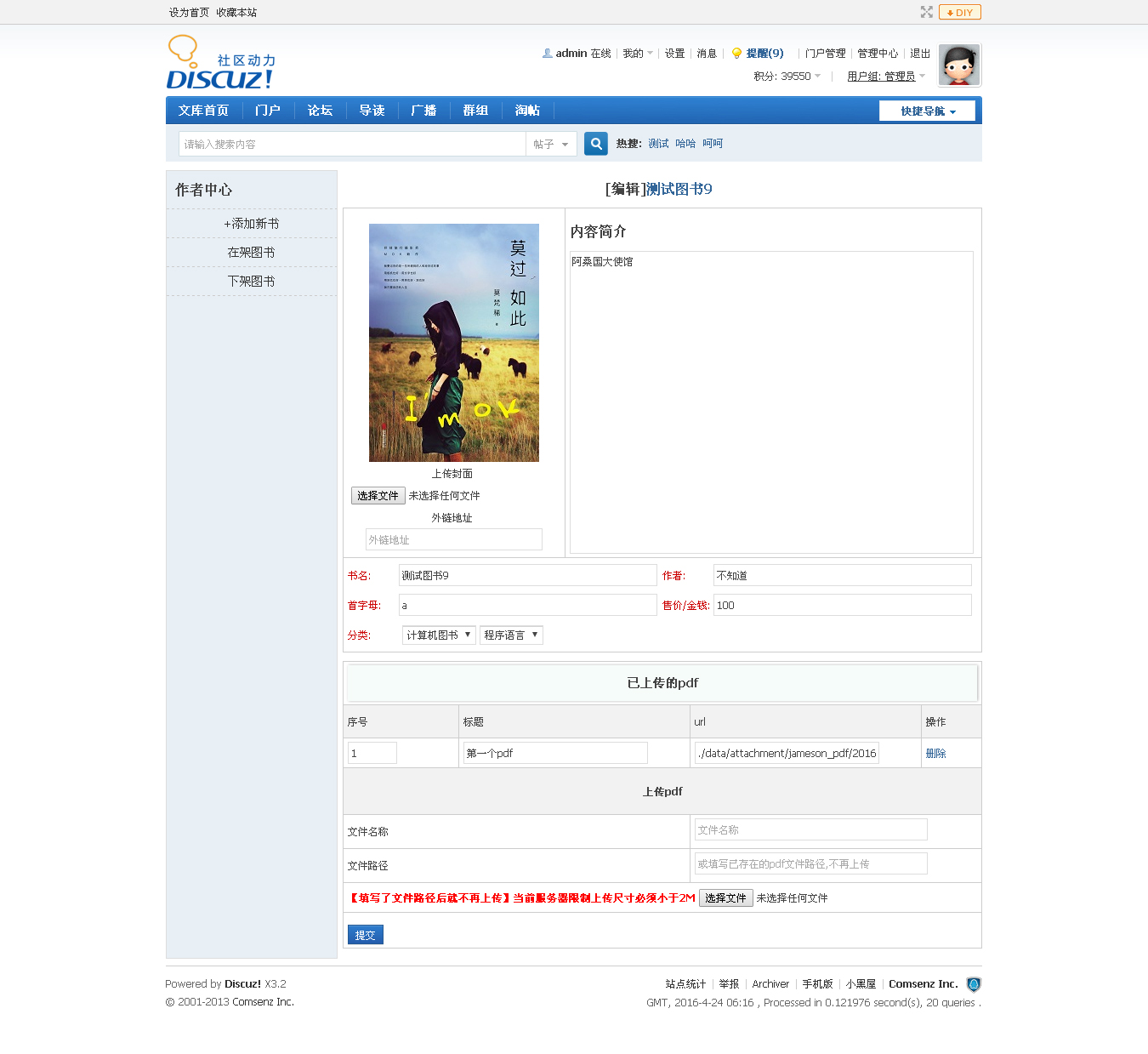The image size is (1148, 1054).
Task: Open 手机版 footer link
Action: coord(817,983)
